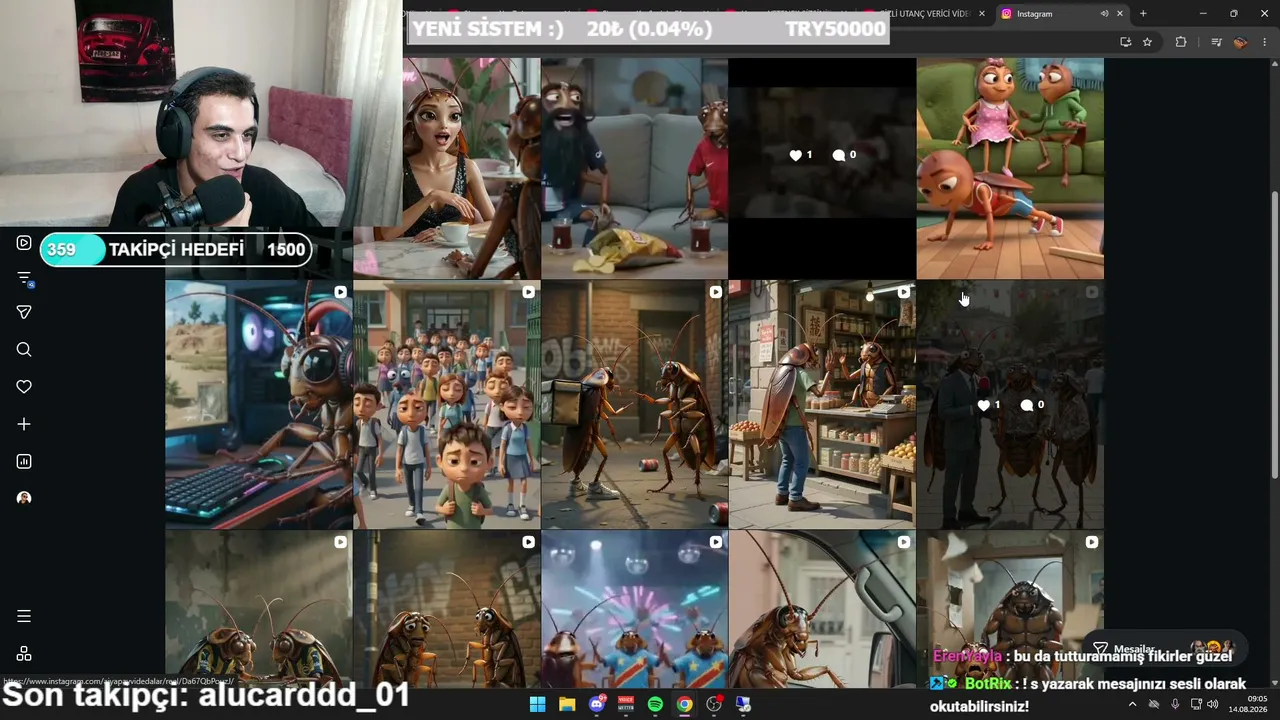Open the Instagram More hamburger menu
The image size is (1280, 720).
point(24,616)
